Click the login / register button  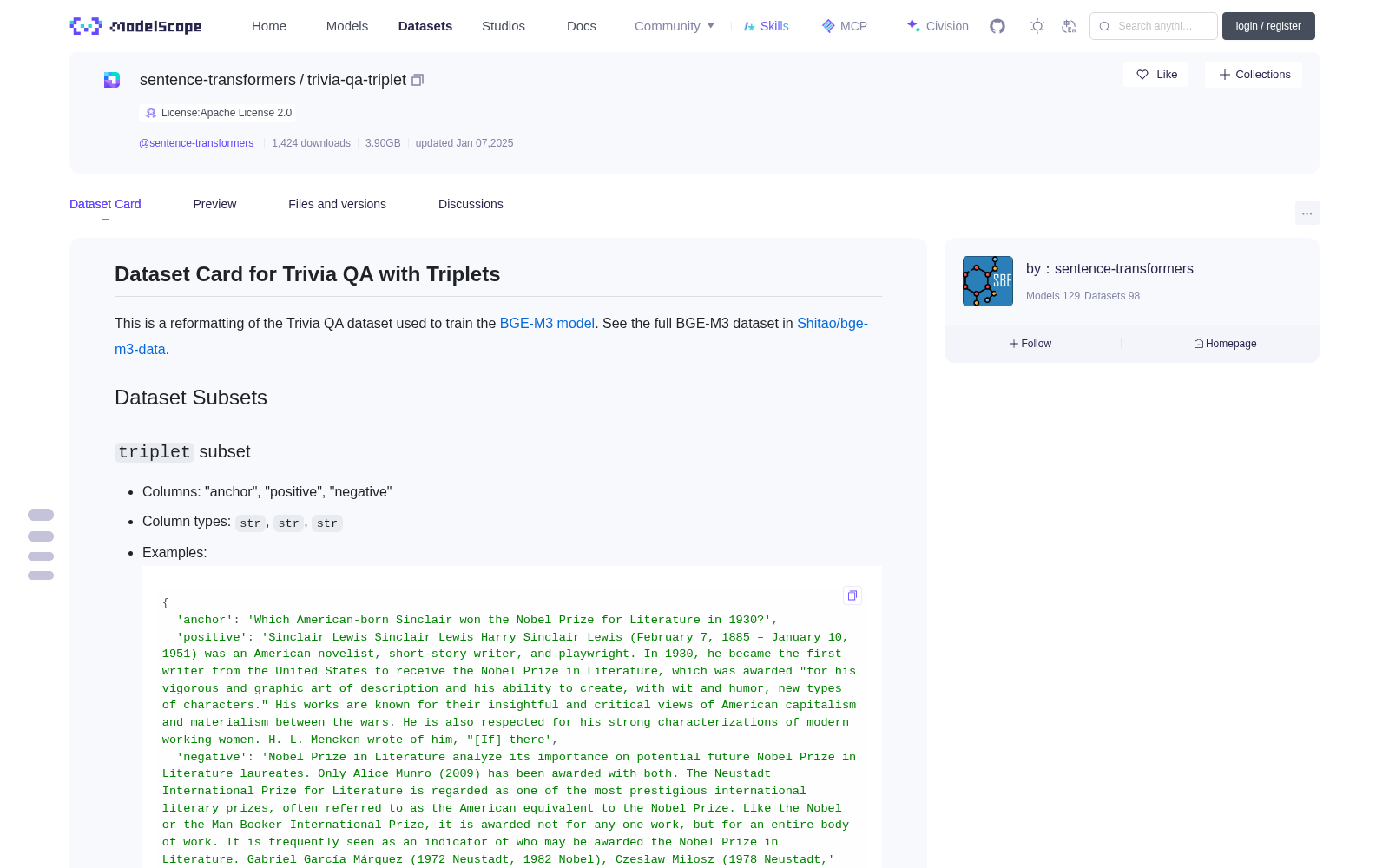click(1268, 26)
